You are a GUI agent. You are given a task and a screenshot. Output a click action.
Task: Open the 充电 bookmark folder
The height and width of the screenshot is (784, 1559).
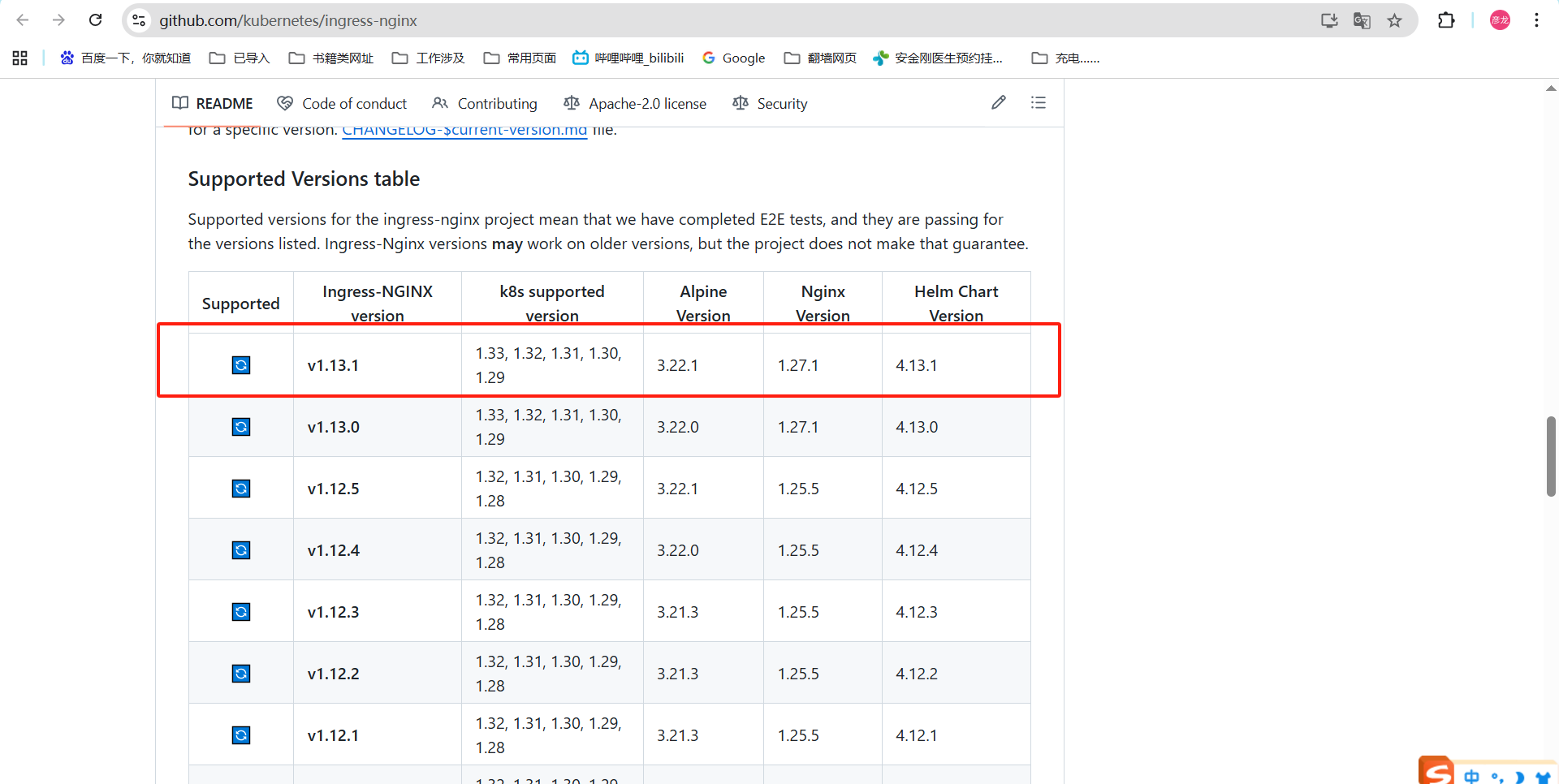(1065, 58)
